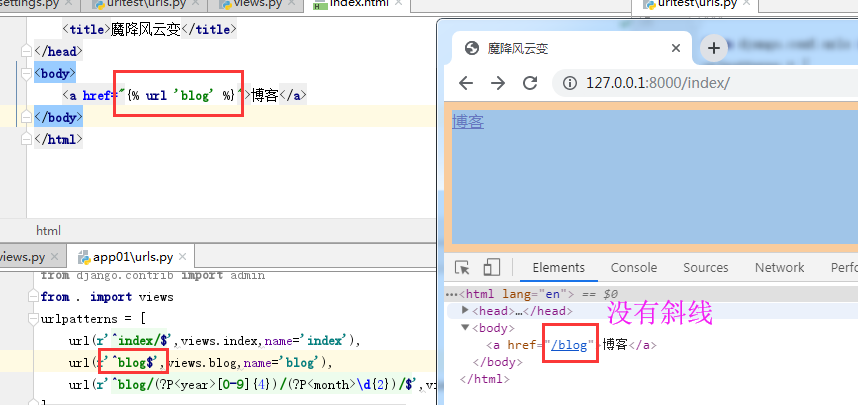Toggle the DevTools device toolbar icon
Image resolution: width=858 pixels, height=405 pixels.
pyautogui.click(x=491, y=268)
